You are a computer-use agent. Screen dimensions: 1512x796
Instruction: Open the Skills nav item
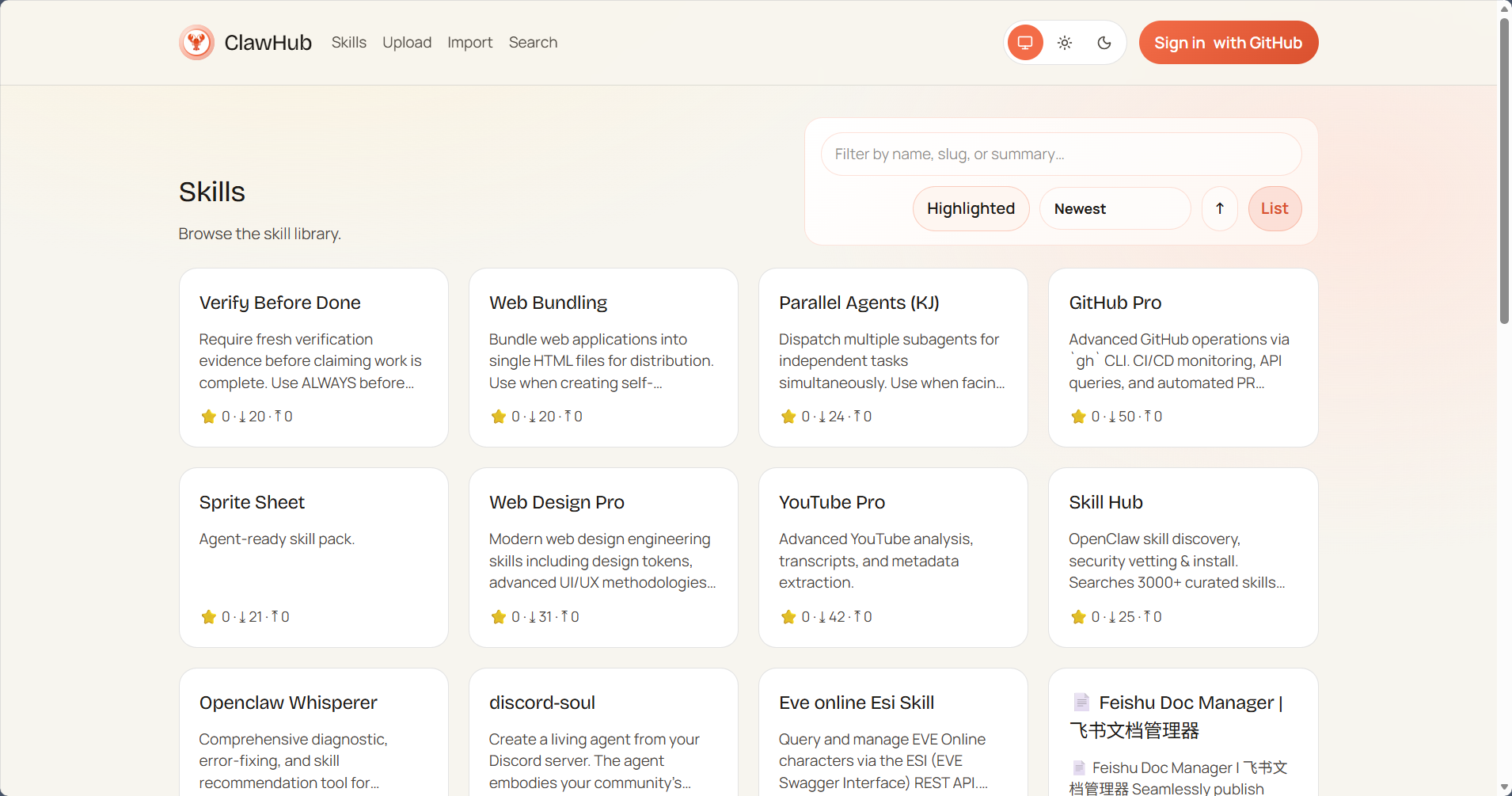(x=349, y=43)
